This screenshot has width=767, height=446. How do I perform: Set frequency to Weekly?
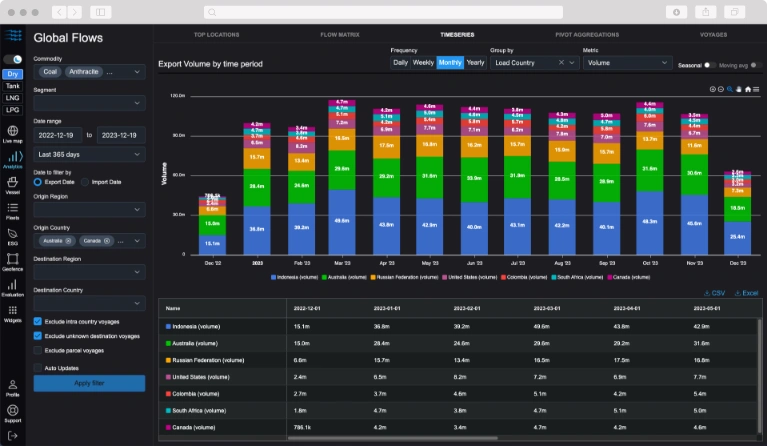423,63
